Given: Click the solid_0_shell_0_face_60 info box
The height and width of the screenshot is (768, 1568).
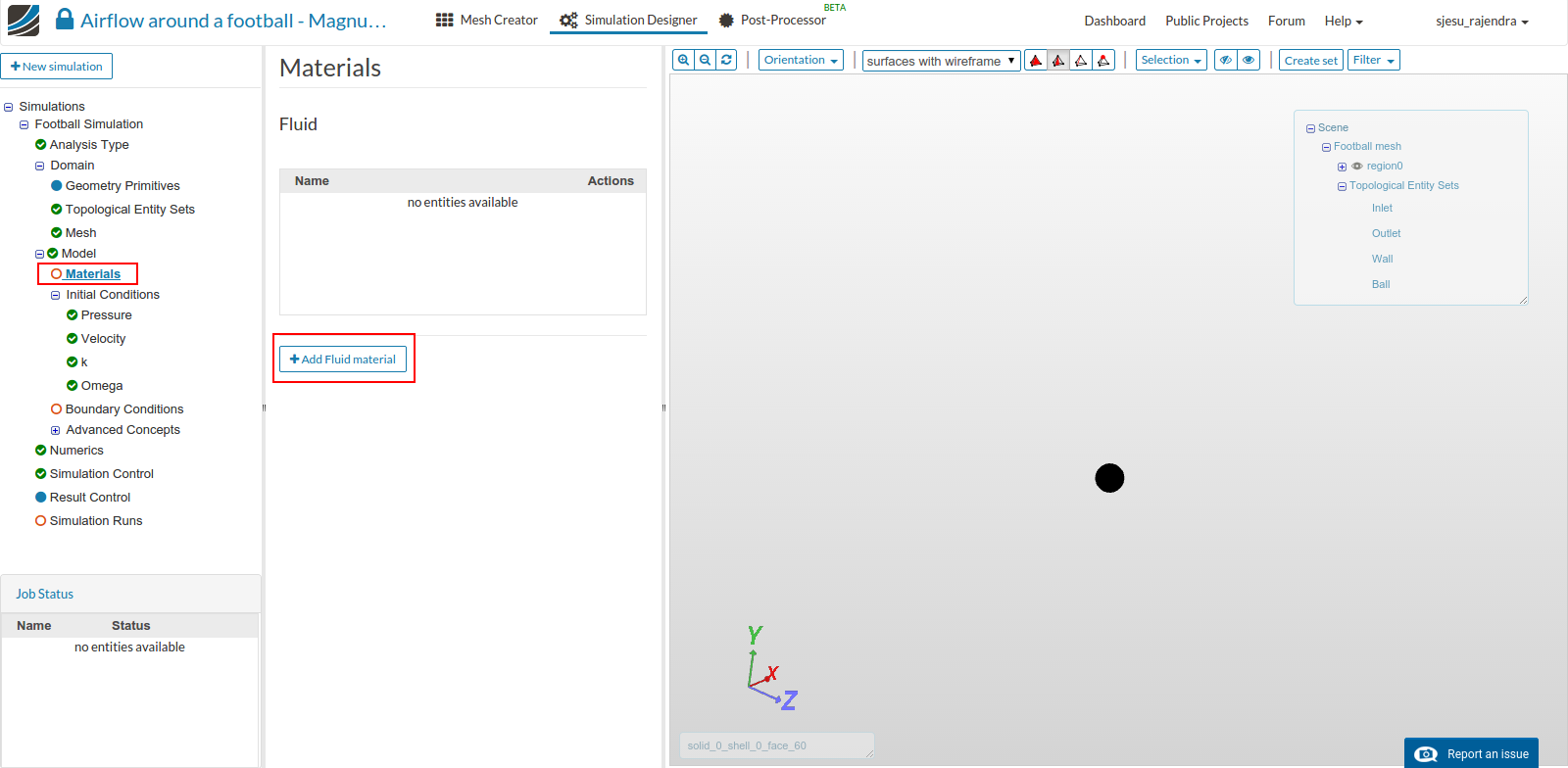Looking at the screenshot, I should [x=776, y=745].
